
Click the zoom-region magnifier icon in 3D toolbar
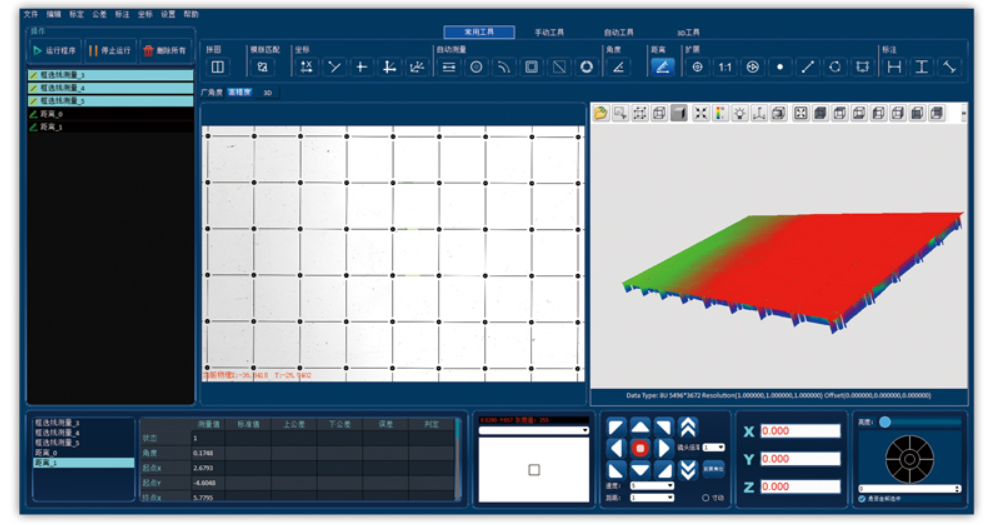tap(620, 113)
